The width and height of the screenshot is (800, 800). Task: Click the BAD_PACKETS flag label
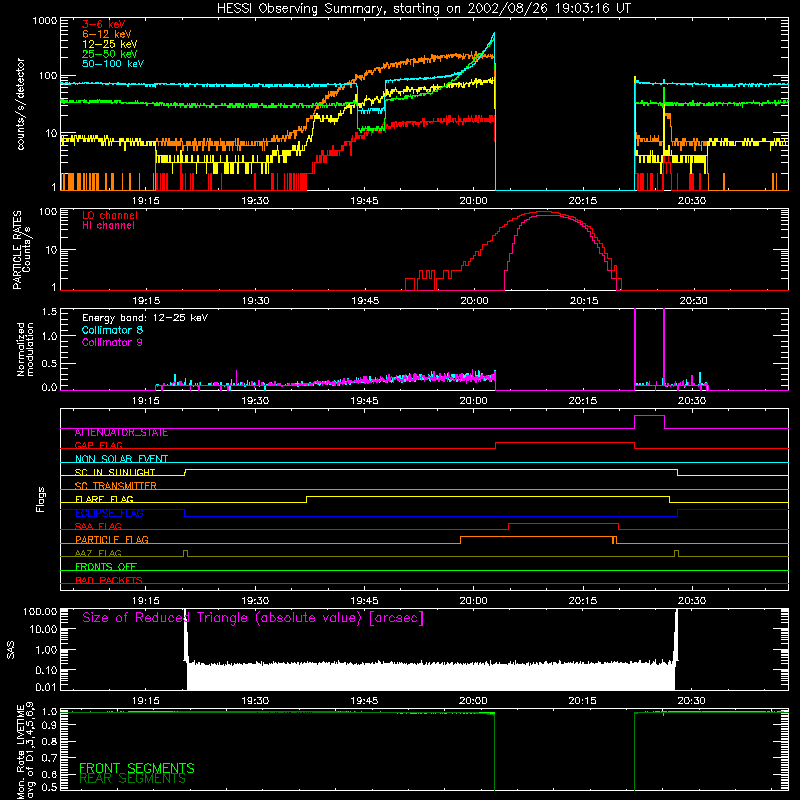pos(109,581)
